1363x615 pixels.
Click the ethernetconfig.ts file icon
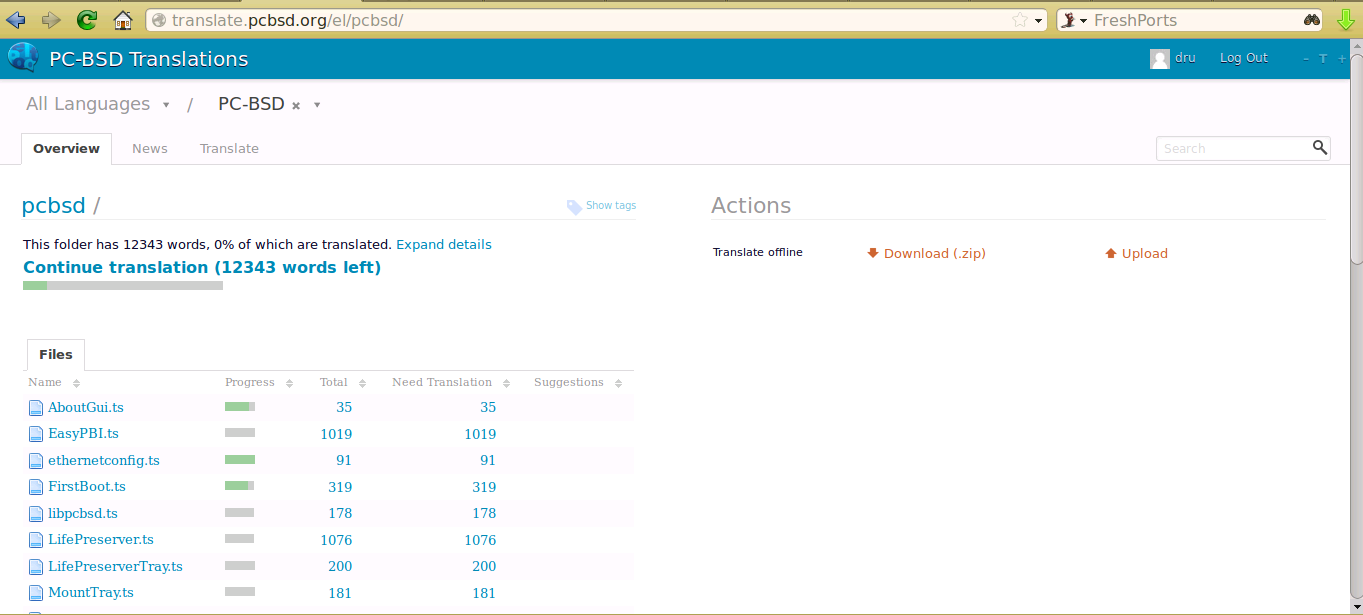(x=36, y=461)
